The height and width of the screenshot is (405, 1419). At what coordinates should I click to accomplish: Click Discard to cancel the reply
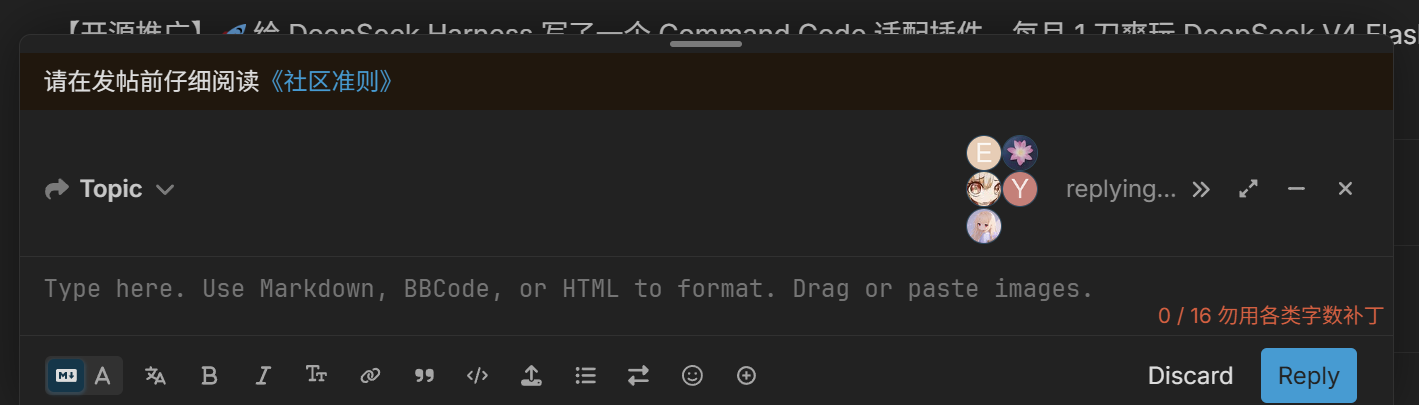1190,376
